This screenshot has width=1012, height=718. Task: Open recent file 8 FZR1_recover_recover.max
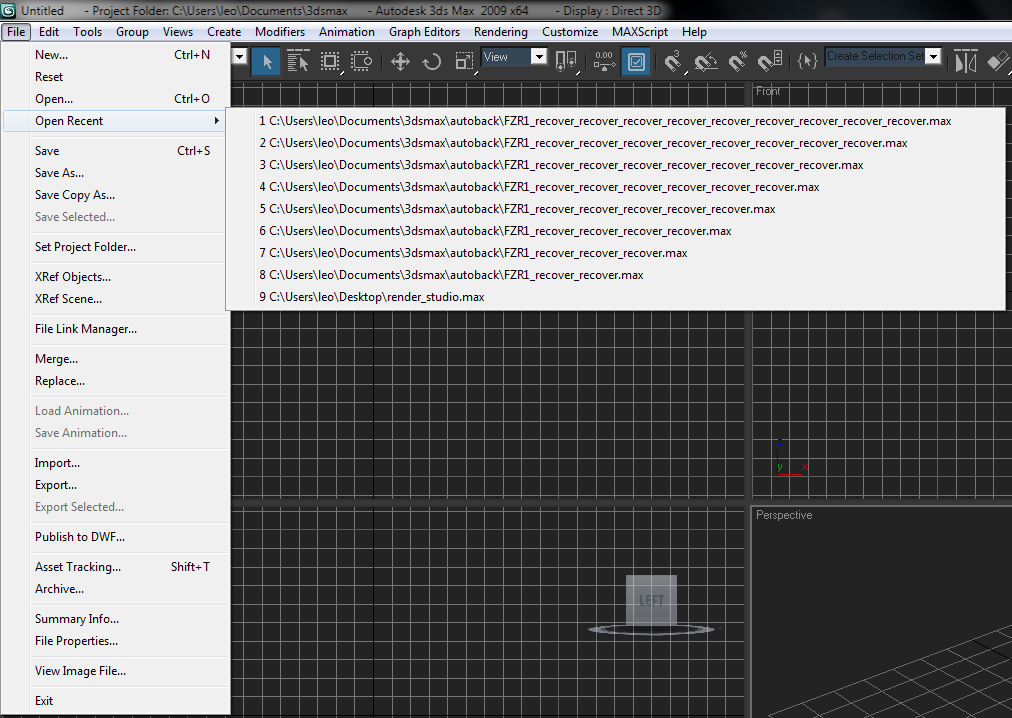(615, 274)
